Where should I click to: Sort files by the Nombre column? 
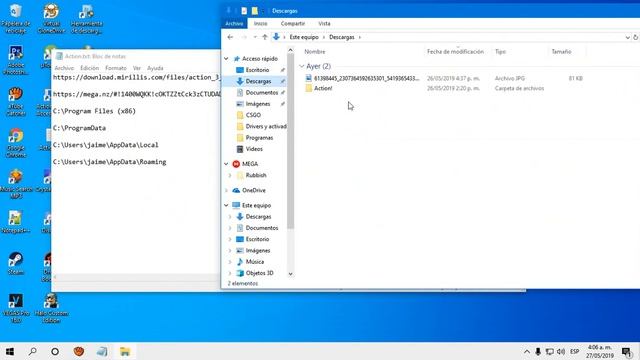coord(315,52)
